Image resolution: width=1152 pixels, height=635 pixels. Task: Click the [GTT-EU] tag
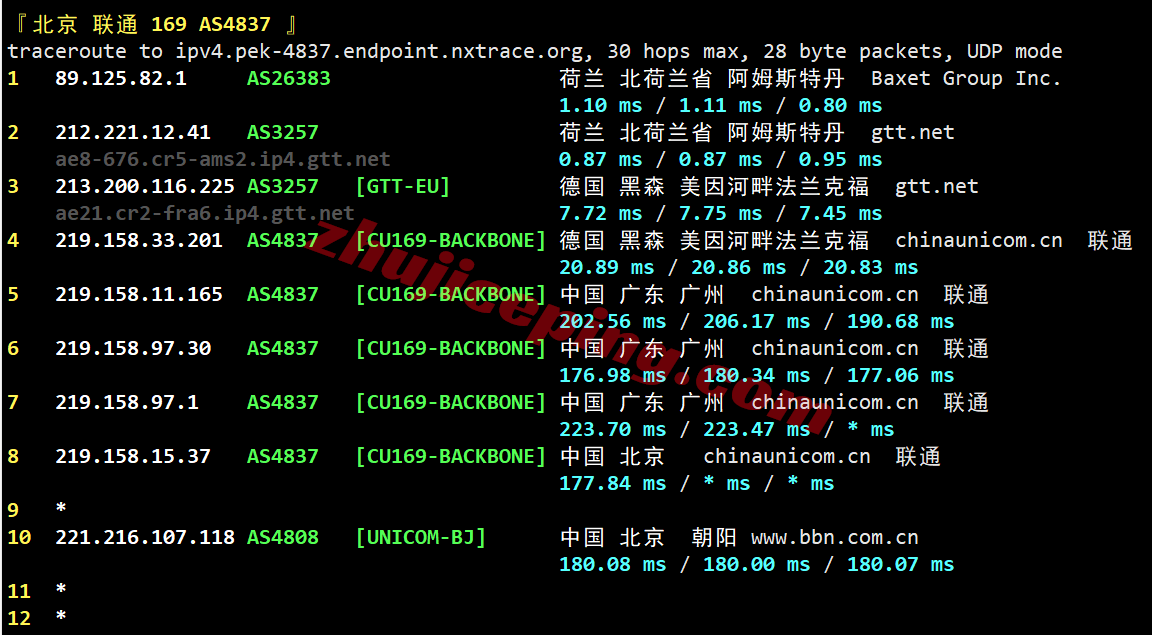click(x=402, y=187)
